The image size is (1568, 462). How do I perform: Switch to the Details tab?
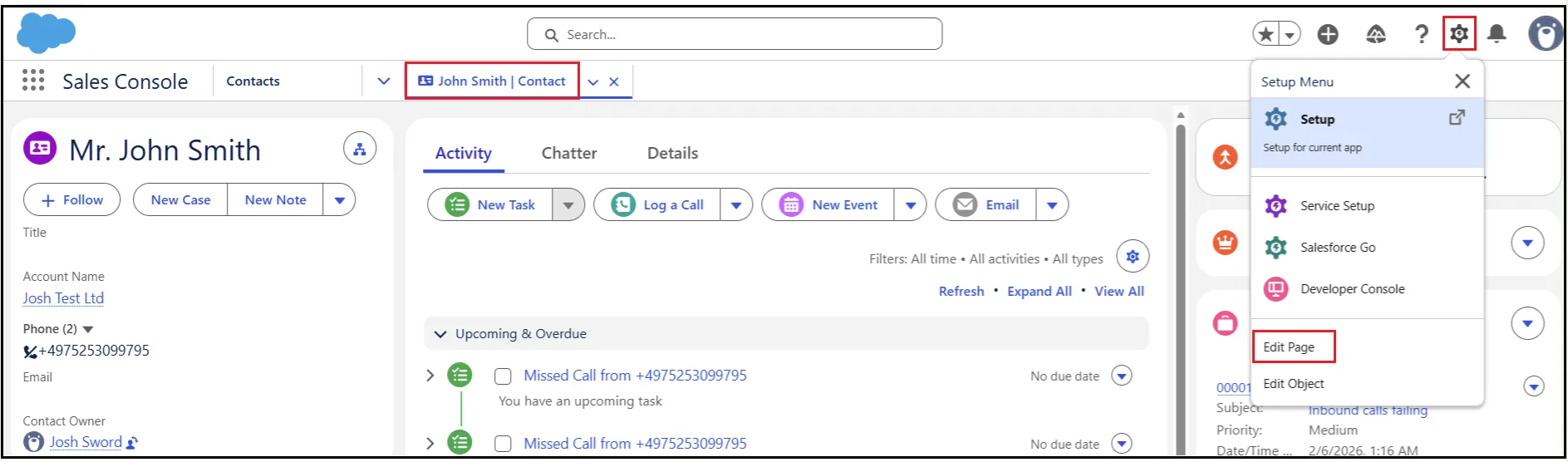pos(672,153)
